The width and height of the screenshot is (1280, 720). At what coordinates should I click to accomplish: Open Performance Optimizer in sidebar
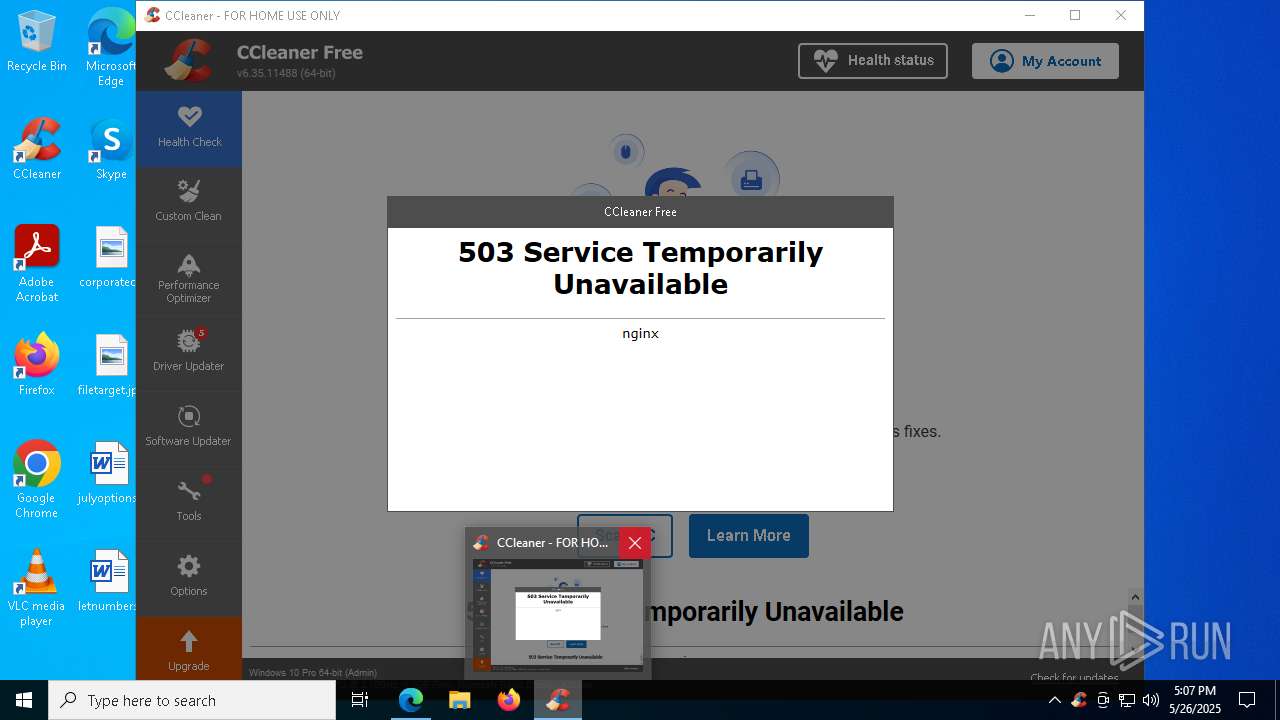point(189,278)
